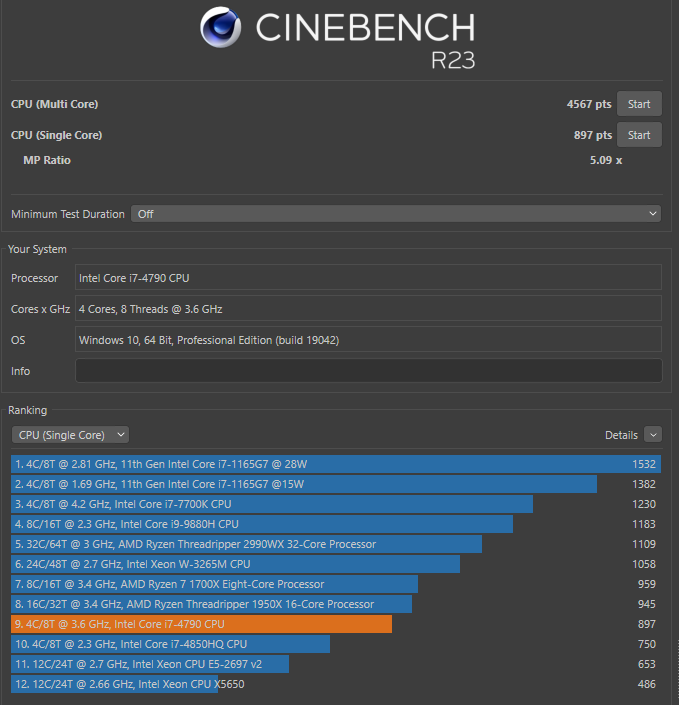The image size is (679, 705).
Task: Click the score 486 in the ranking
Action: click(647, 684)
